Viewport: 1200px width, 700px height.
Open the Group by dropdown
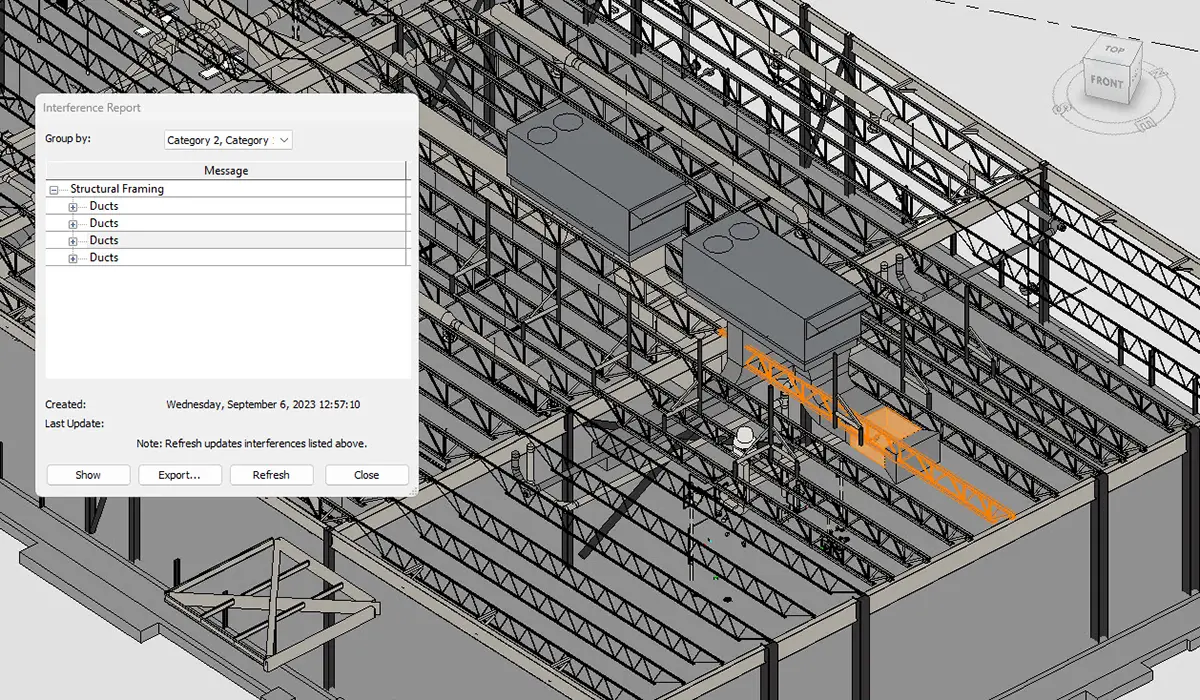228,140
